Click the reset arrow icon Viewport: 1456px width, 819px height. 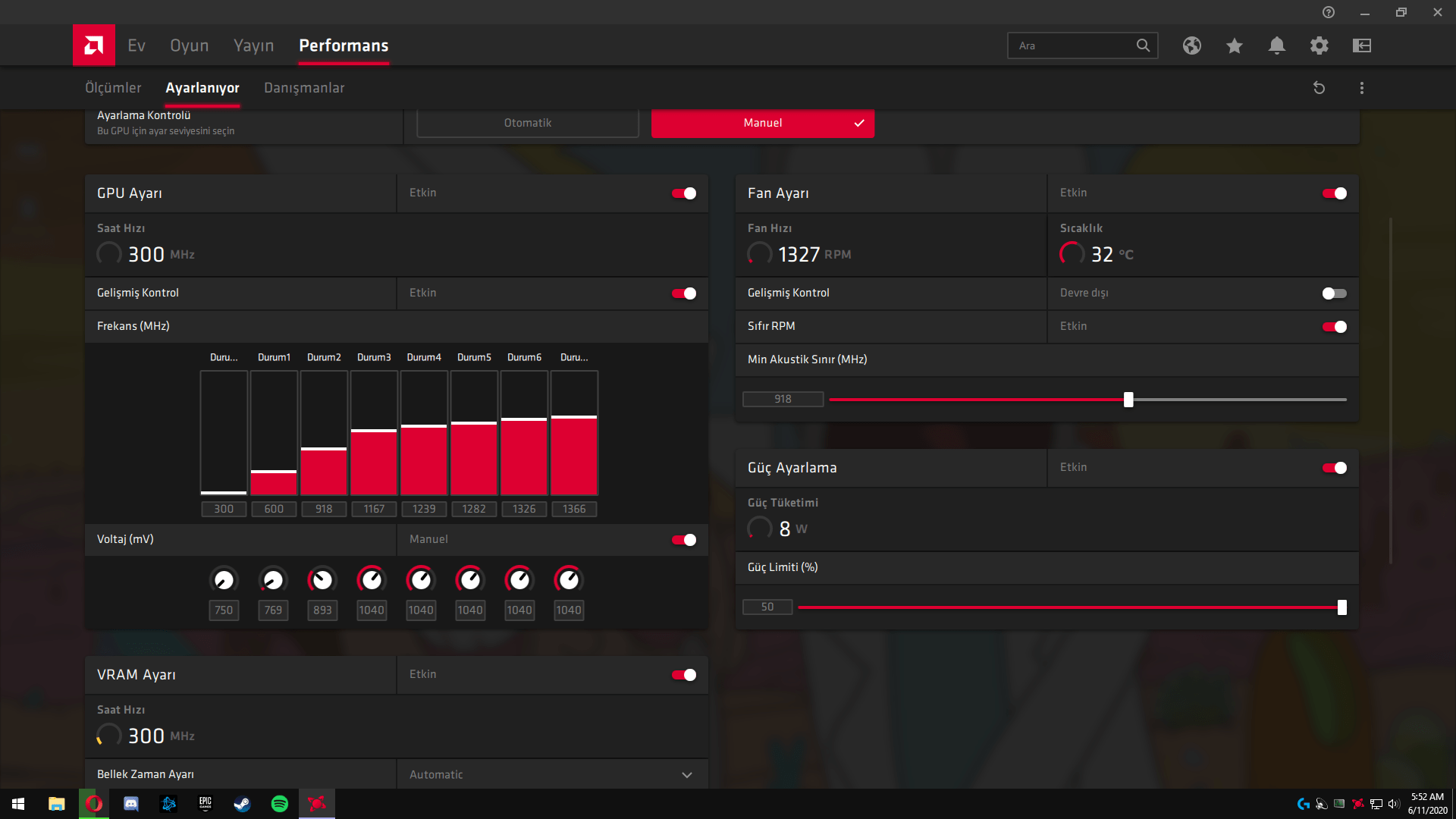coord(1319,88)
